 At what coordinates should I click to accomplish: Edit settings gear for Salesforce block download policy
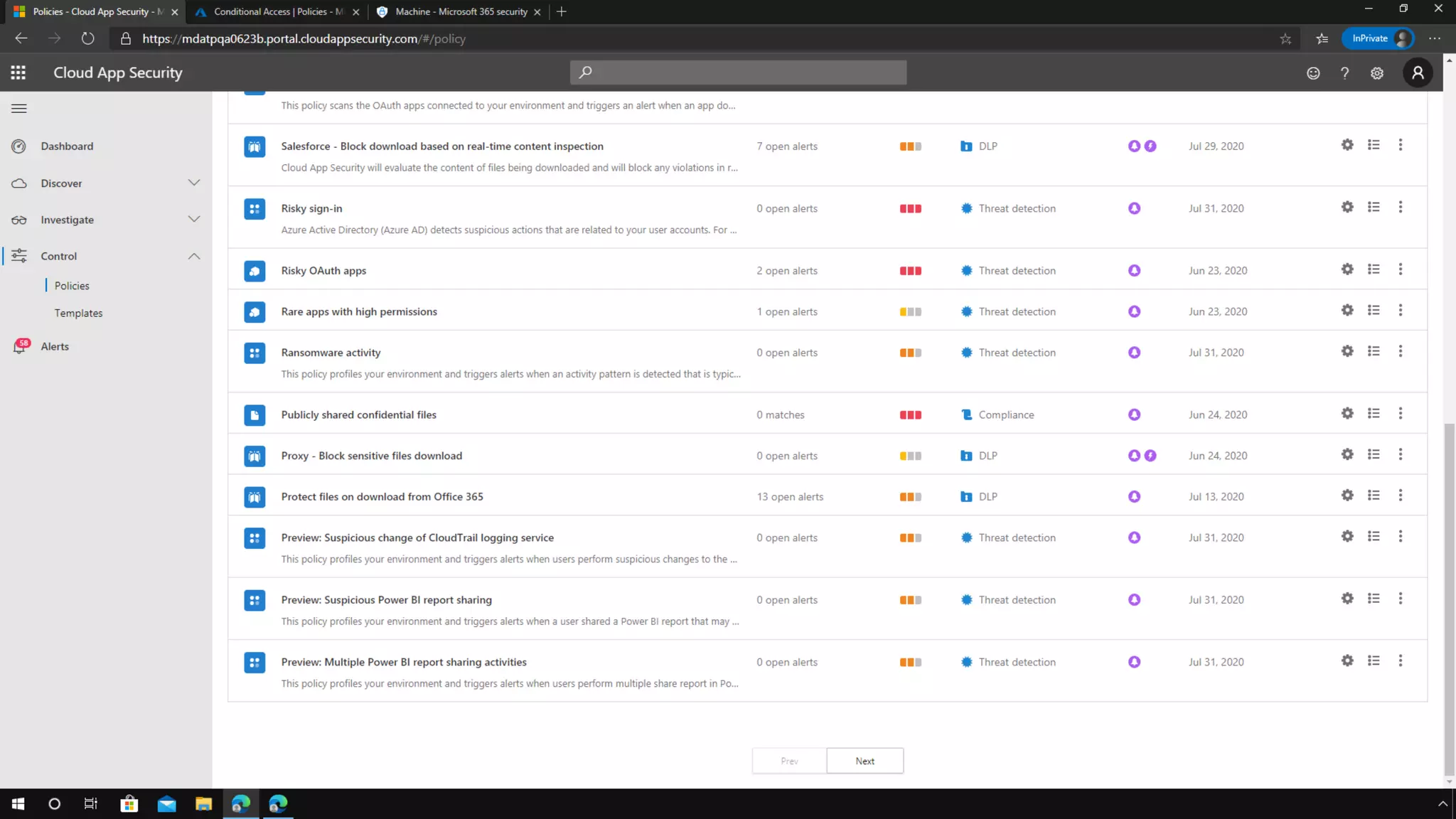pos(1347,145)
